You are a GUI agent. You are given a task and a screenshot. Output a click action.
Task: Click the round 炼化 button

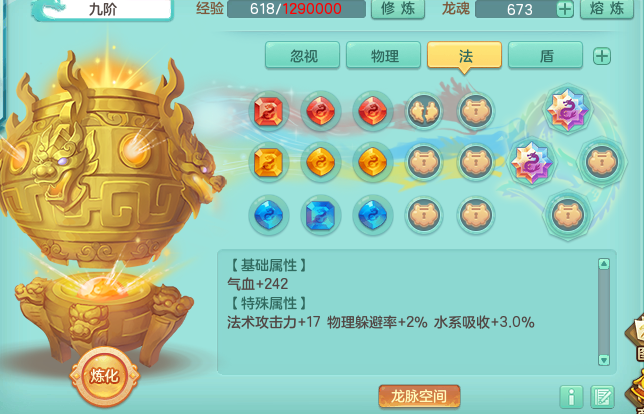[105, 377]
